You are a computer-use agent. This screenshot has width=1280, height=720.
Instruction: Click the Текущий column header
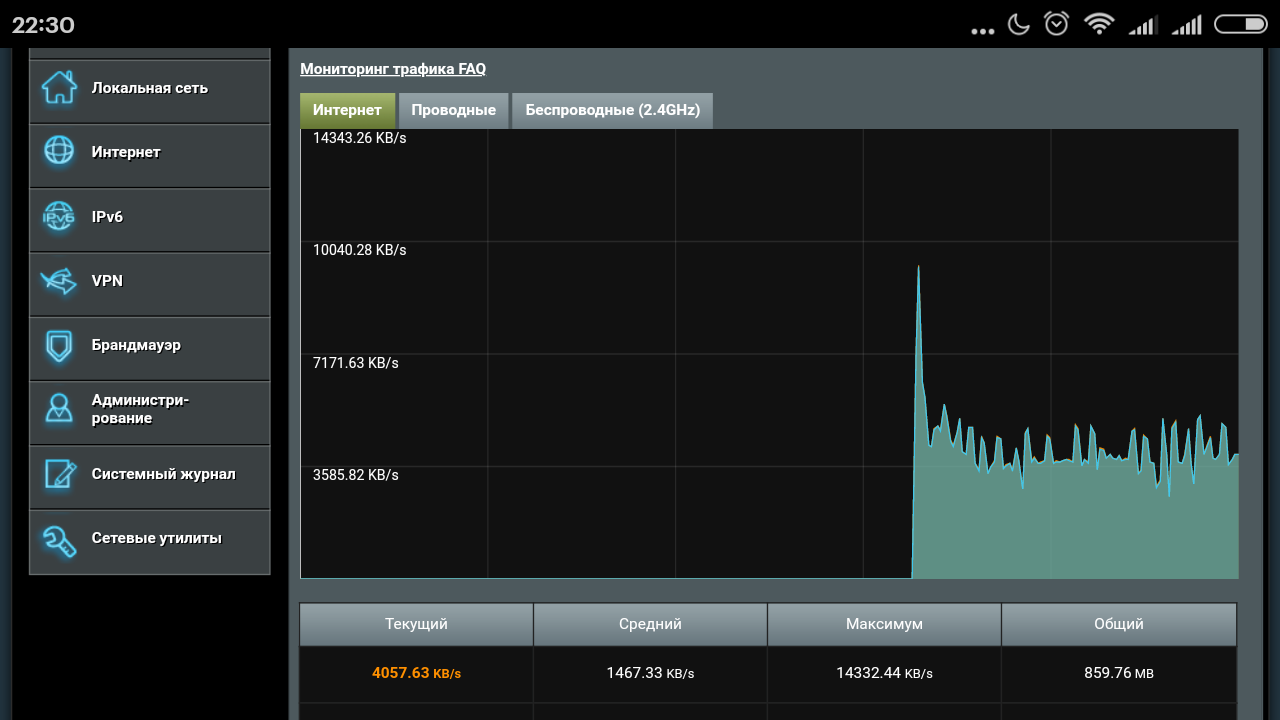click(416, 624)
